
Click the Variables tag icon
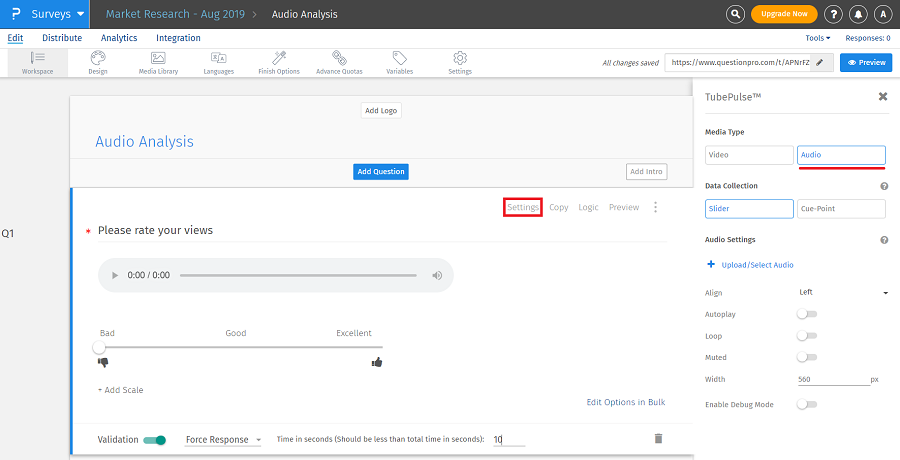399,59
